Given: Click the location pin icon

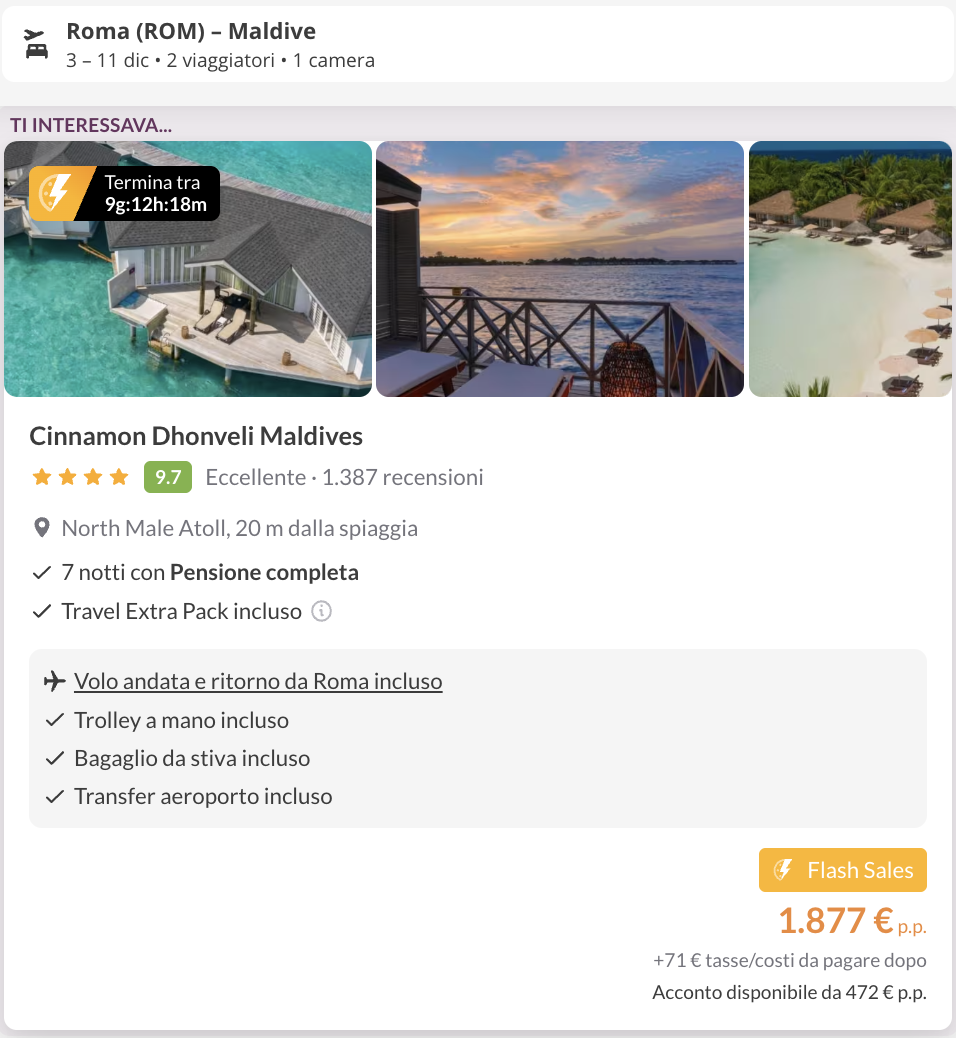Looking at the screenshot, I should (x=42, y=528).
